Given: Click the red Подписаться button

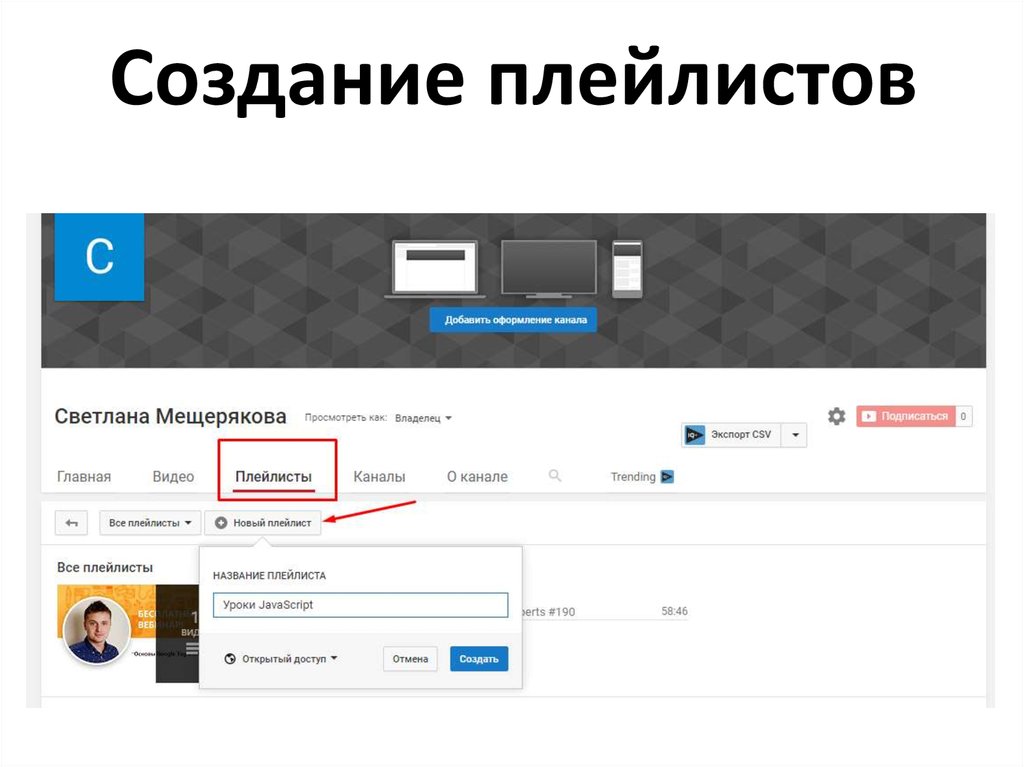Looking at the screenshot, I should pyautogui.click(x=906, y=416).
